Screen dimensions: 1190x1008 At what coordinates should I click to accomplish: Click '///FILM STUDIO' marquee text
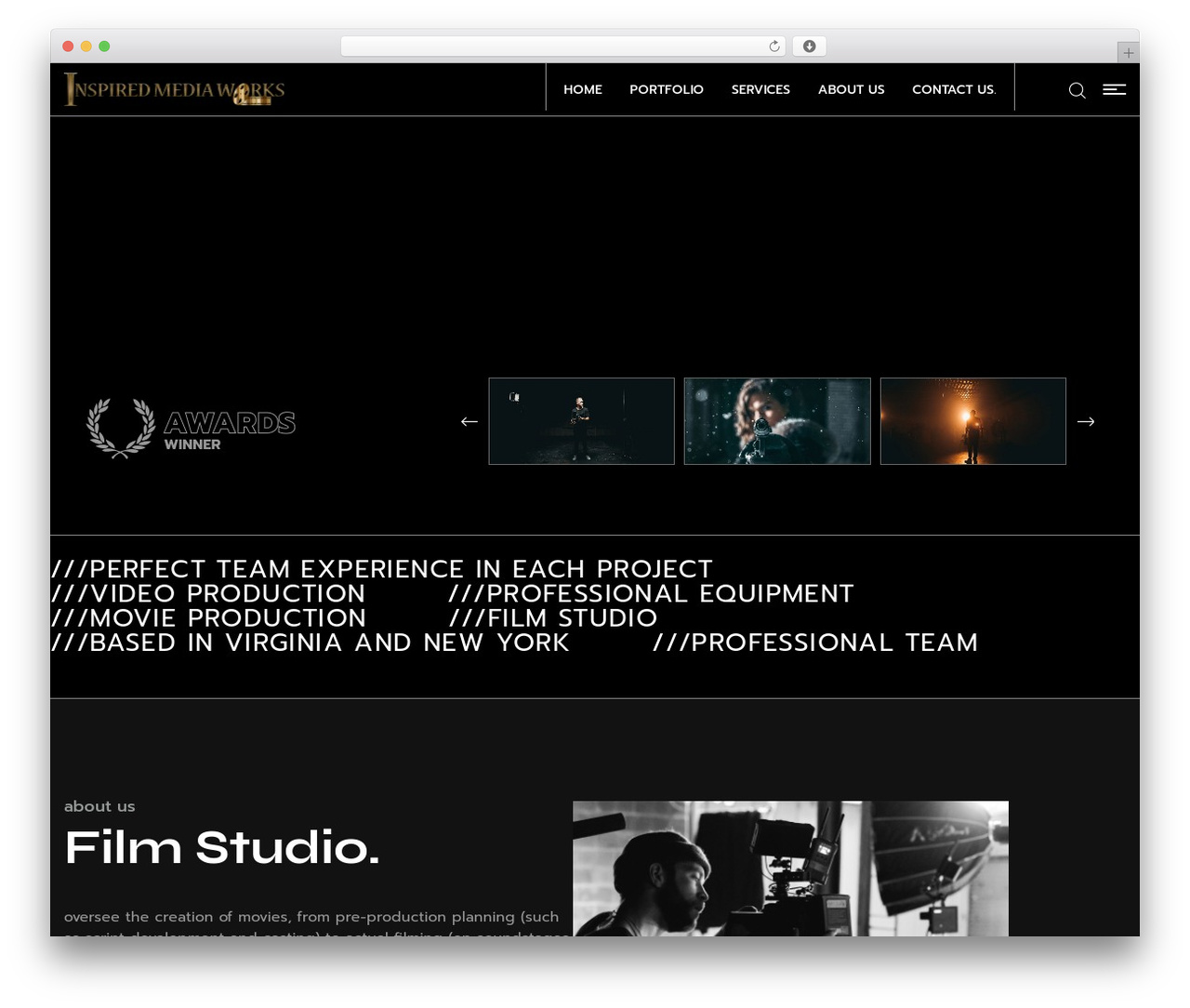tap(553, 617)
